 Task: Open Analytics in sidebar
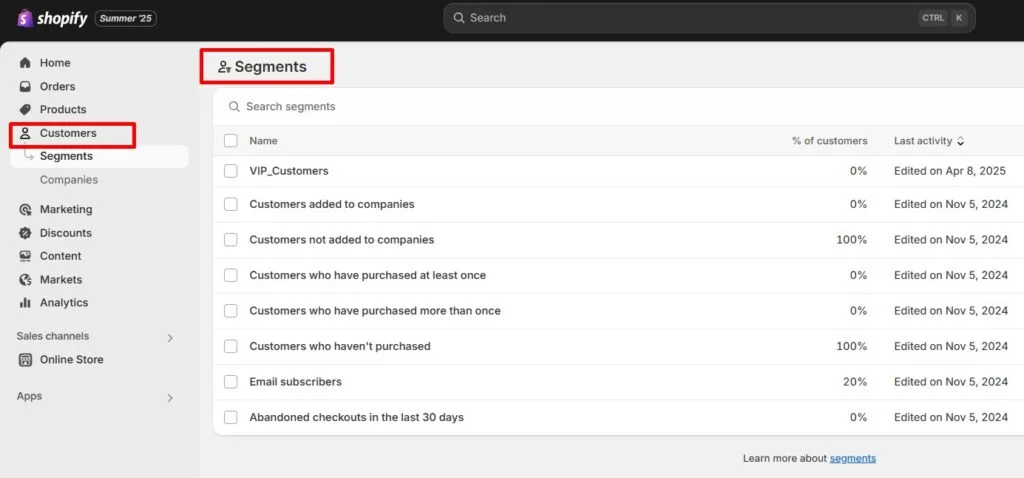pyautogui.click(x=64, y=302)
